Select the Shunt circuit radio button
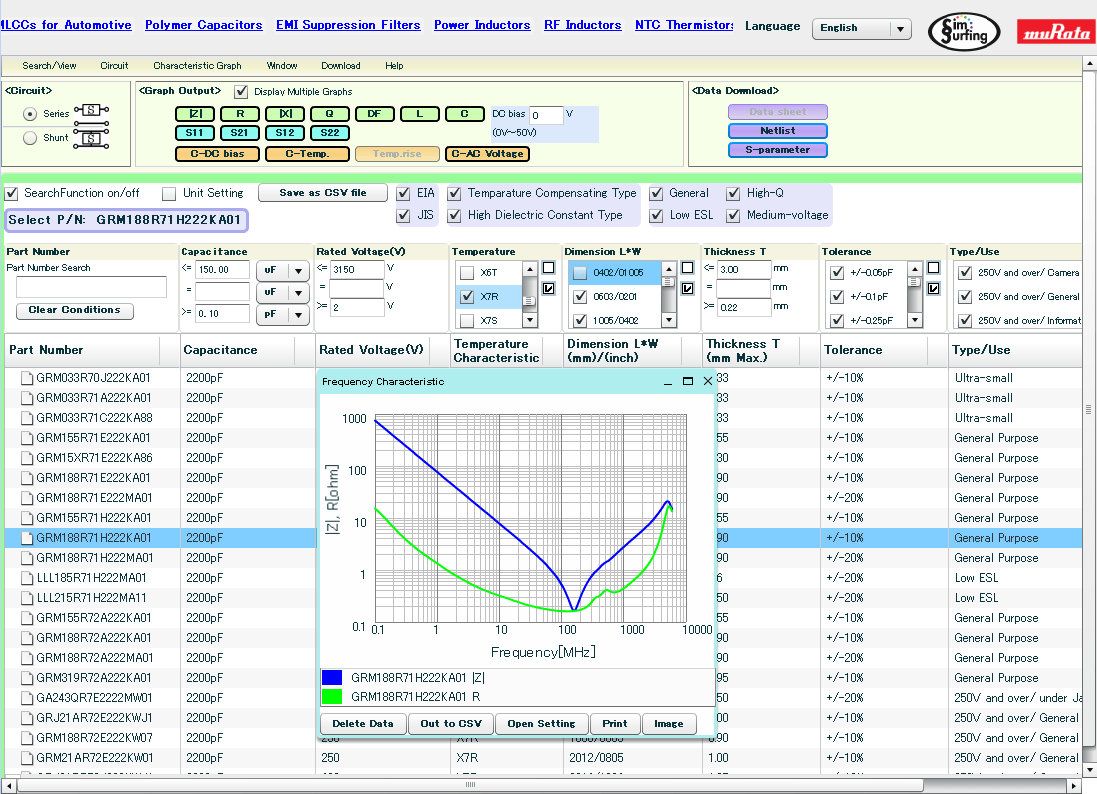Viewport: 1097px width, 794px height. [x=31, y=137]
